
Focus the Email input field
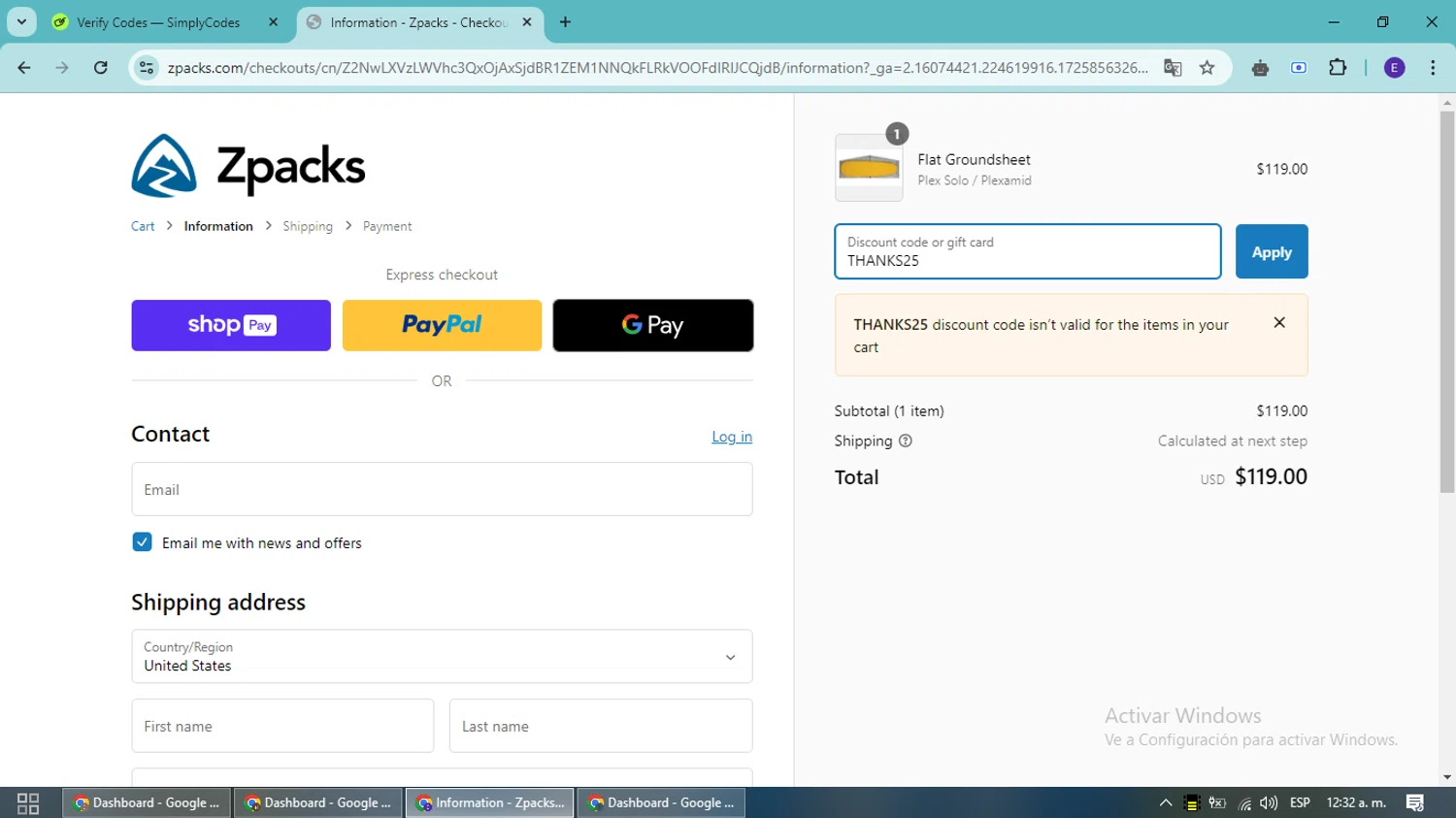(442, 489)
